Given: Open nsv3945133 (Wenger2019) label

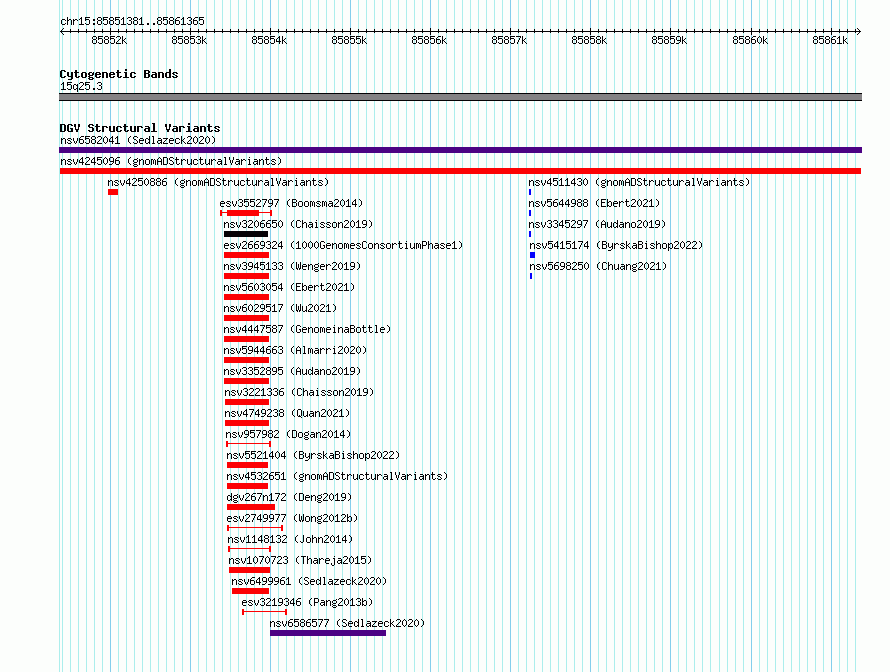Looking at the screenshot, I should (x=292, y=266).
